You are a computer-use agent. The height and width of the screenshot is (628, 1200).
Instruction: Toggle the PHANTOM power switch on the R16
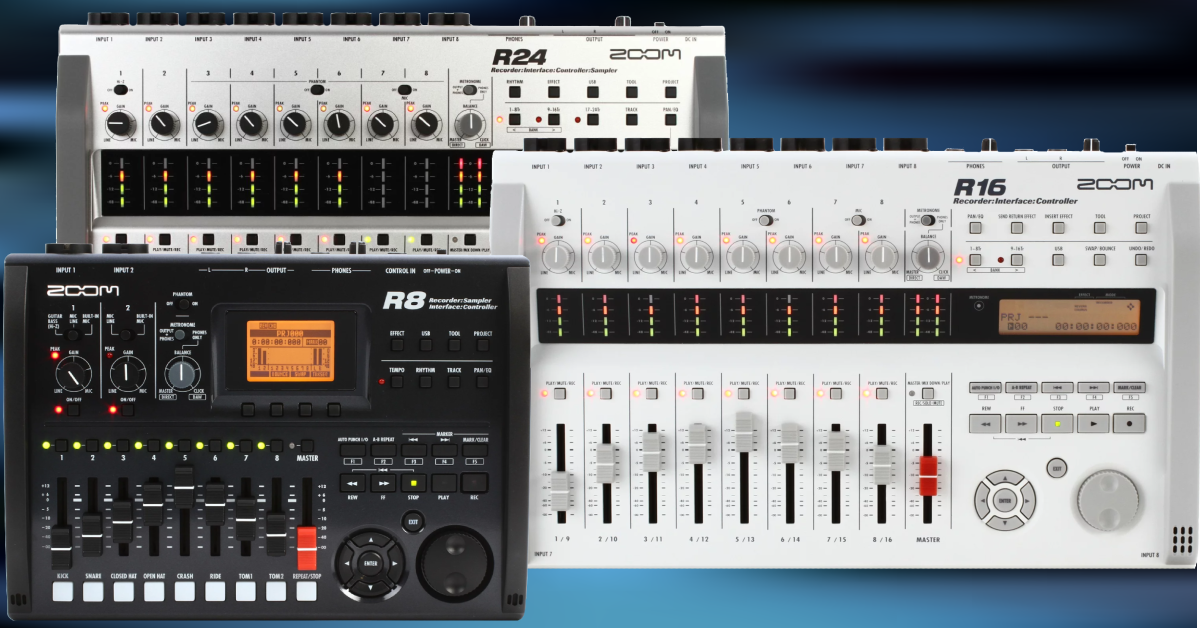coord(766,220)
